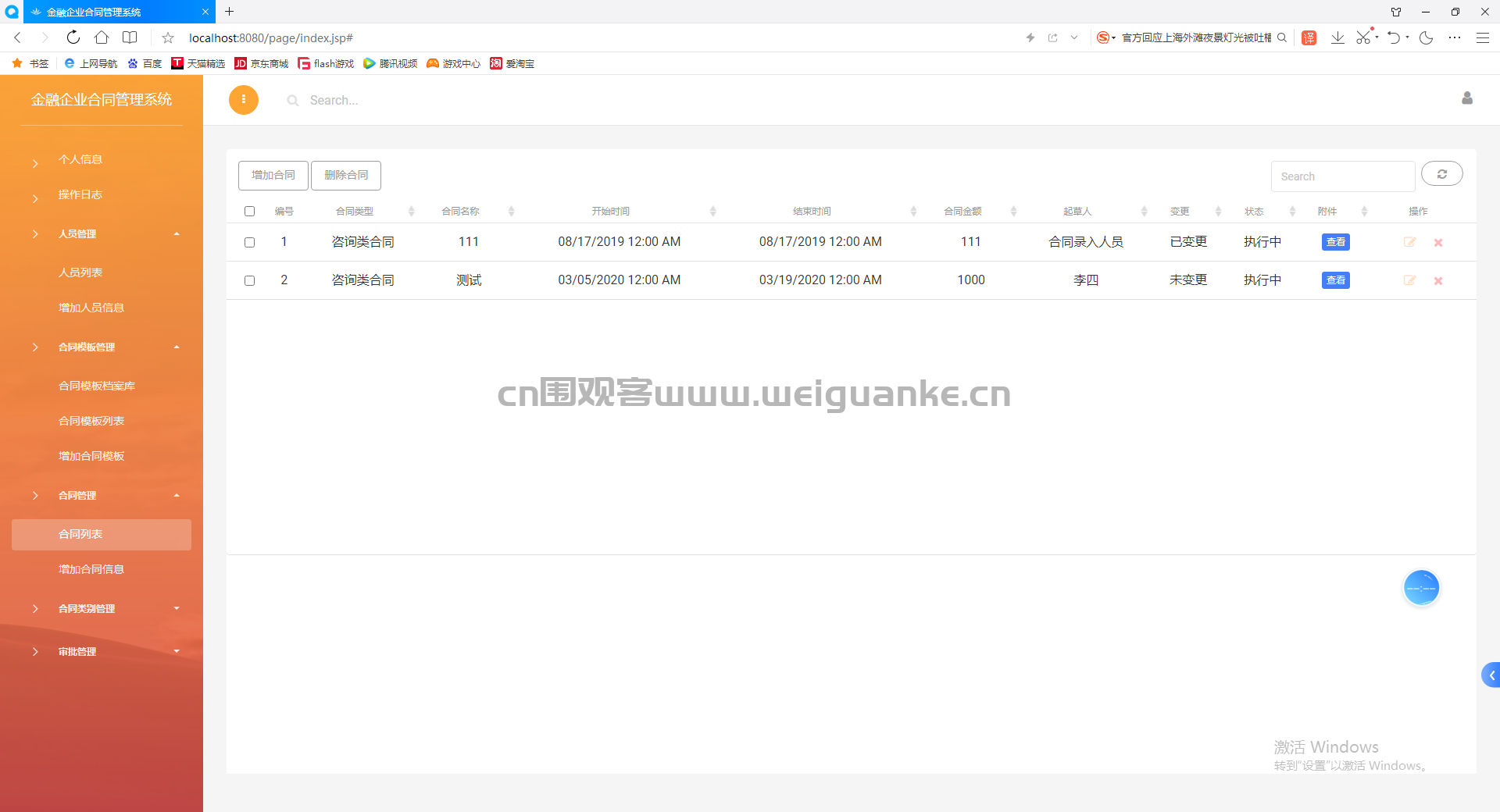The height and width of the screenshot is (812, 1500).
Task: Edit contract row 1 pencil icon
Action: click(x=1410, y=242)
